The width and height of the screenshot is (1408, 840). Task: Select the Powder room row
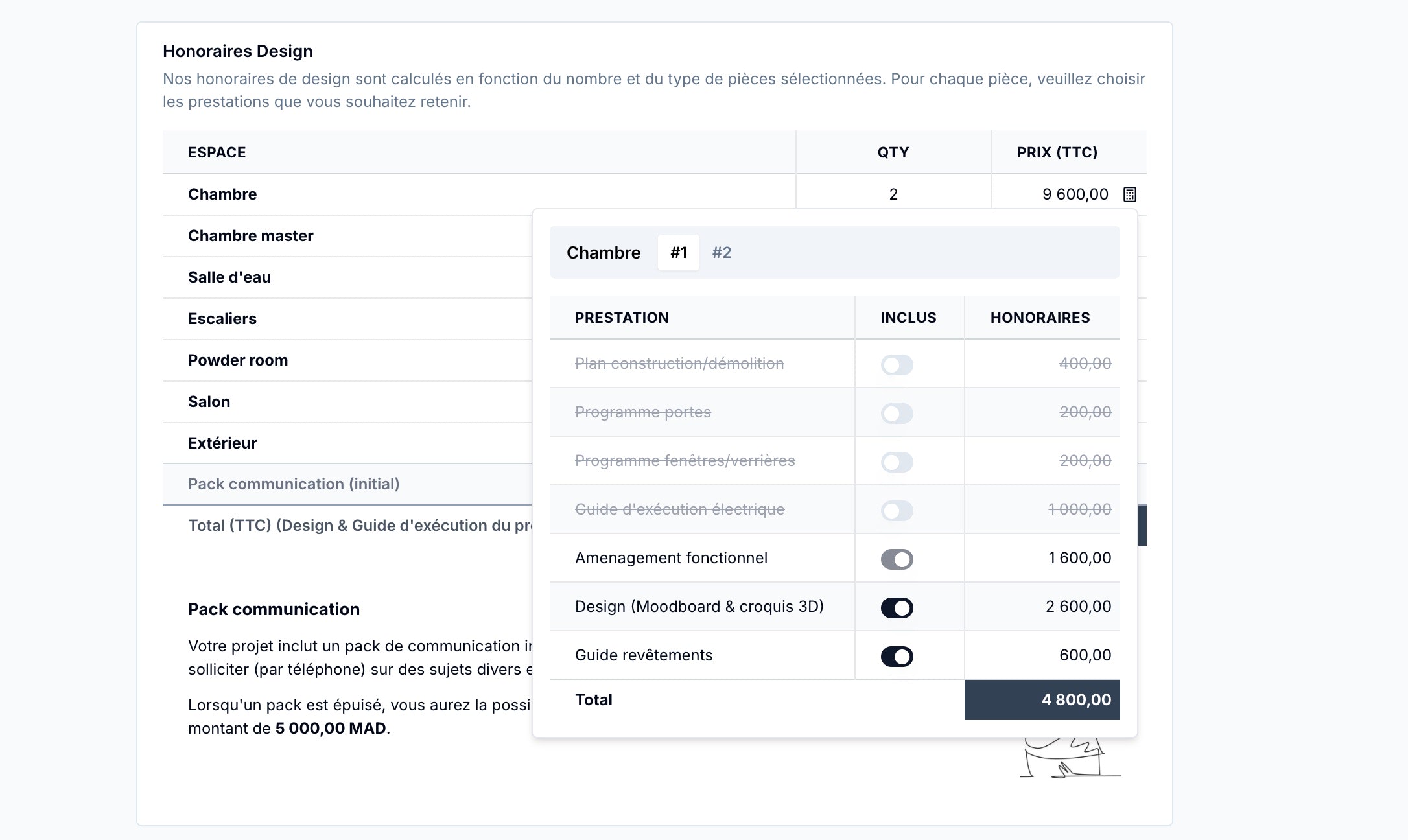(x=238, y=360)
